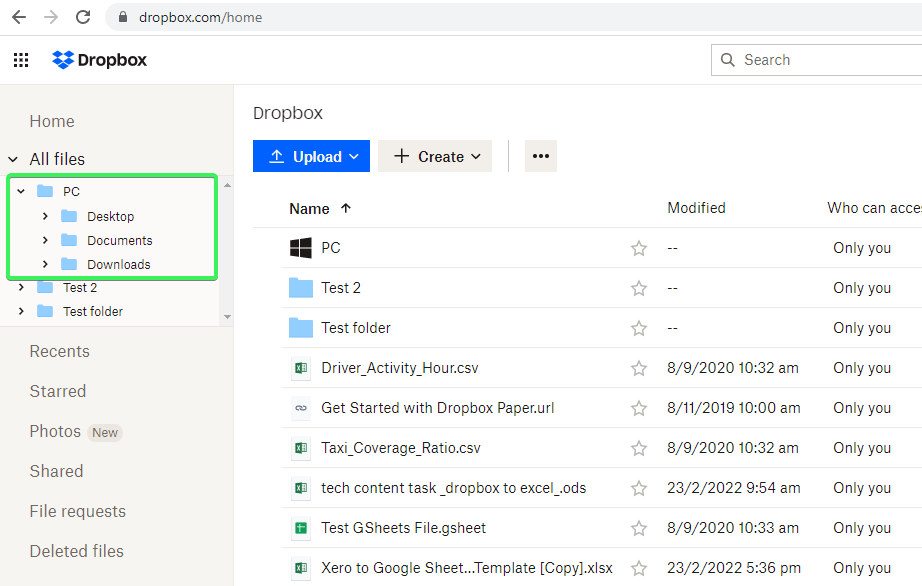The image size is (922, 586).
Task: Open File requests in the sidebar
Action: coord(78,511)
